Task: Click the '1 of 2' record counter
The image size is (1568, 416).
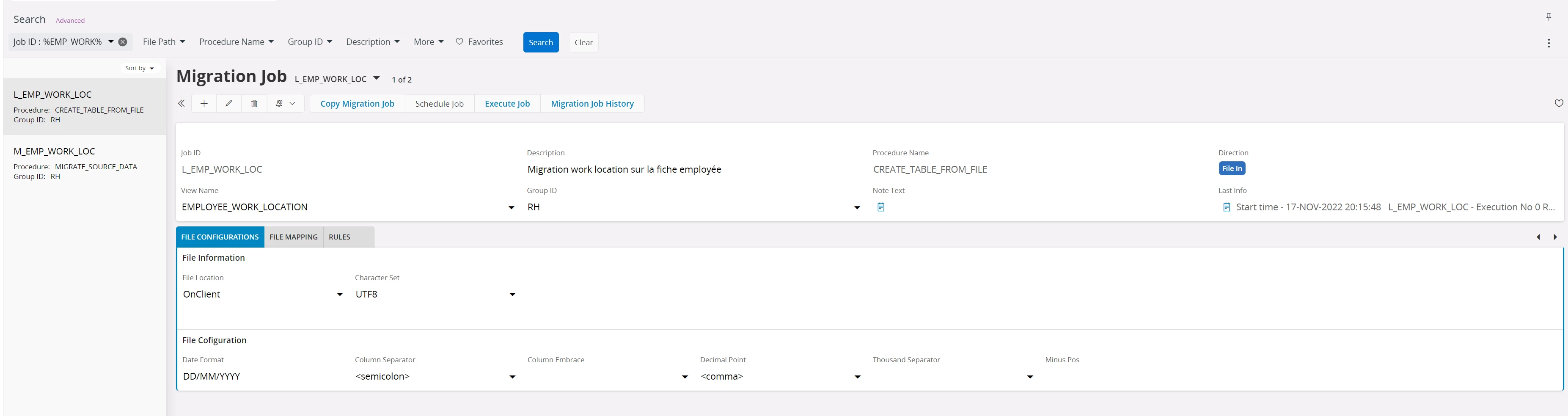Action: pyautogui.click(x=402, y=80)
